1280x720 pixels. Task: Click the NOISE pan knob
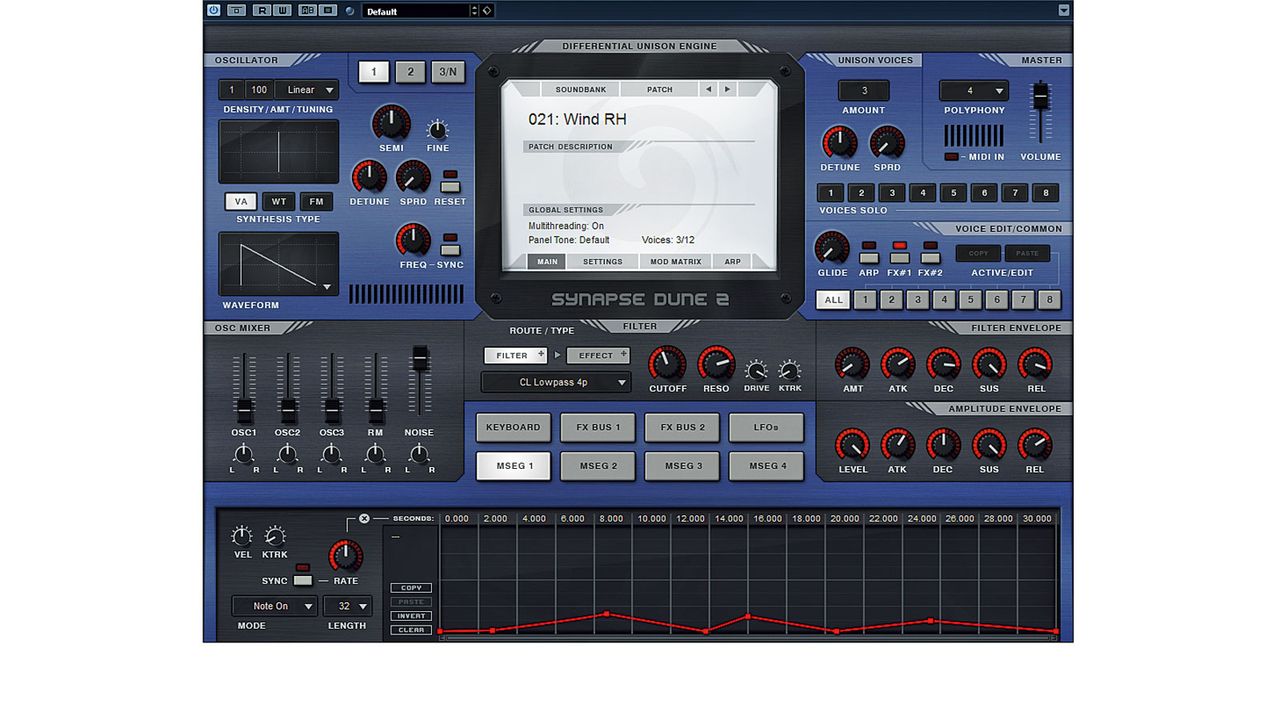419,455
